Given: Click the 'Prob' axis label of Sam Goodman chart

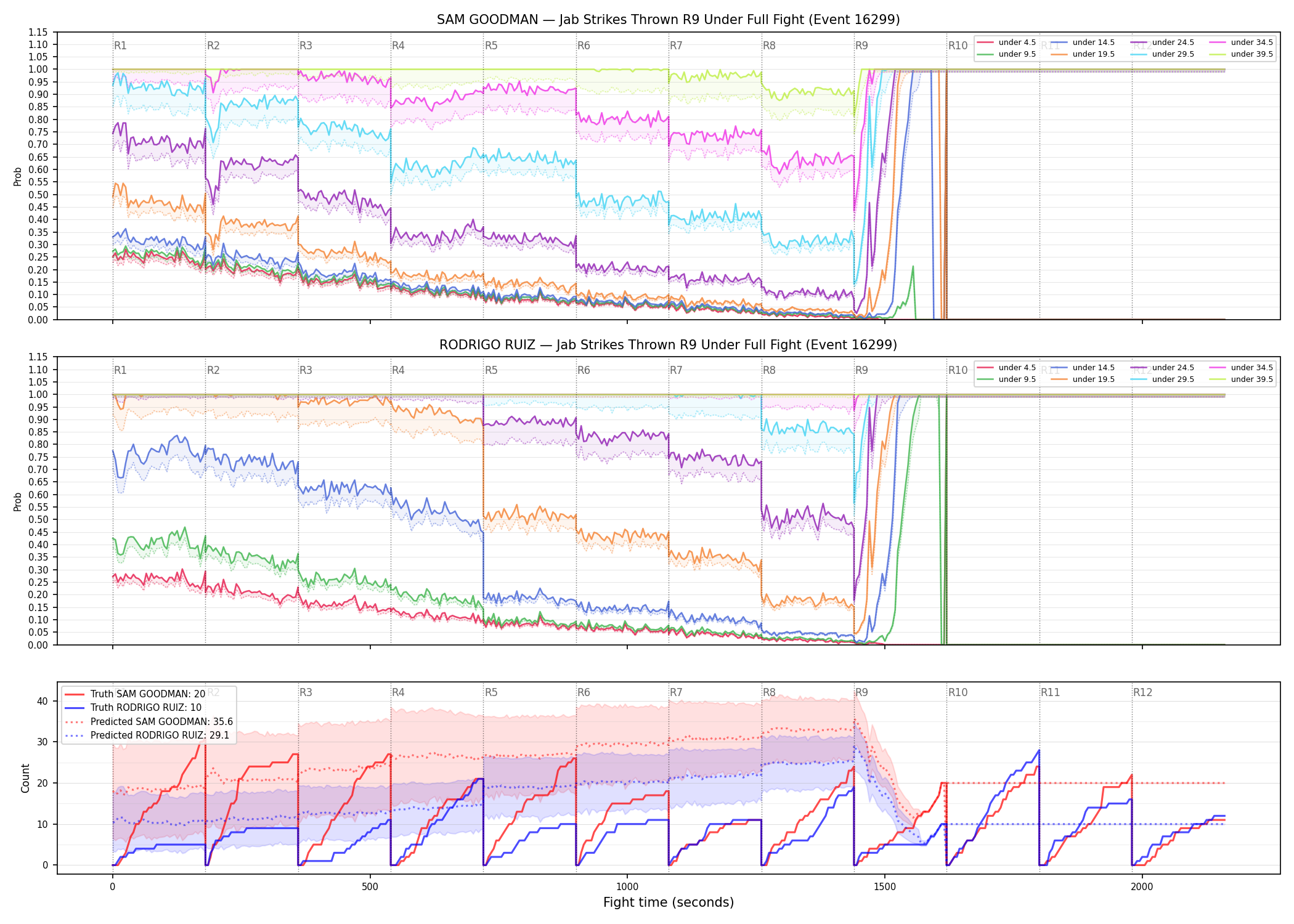Looking at the screenshot, I should (x=18, y=177).
